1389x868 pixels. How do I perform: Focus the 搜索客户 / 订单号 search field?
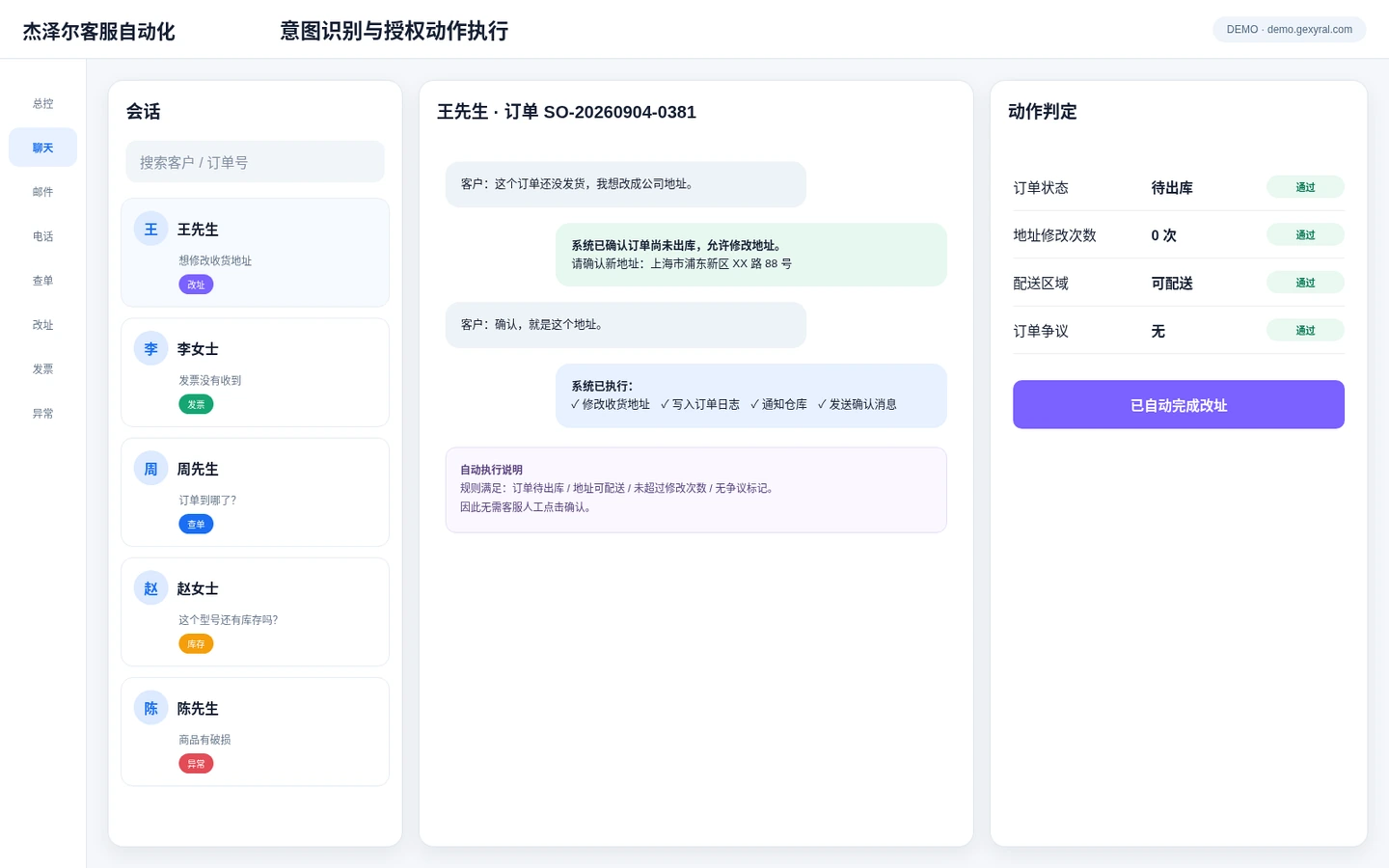255,162
